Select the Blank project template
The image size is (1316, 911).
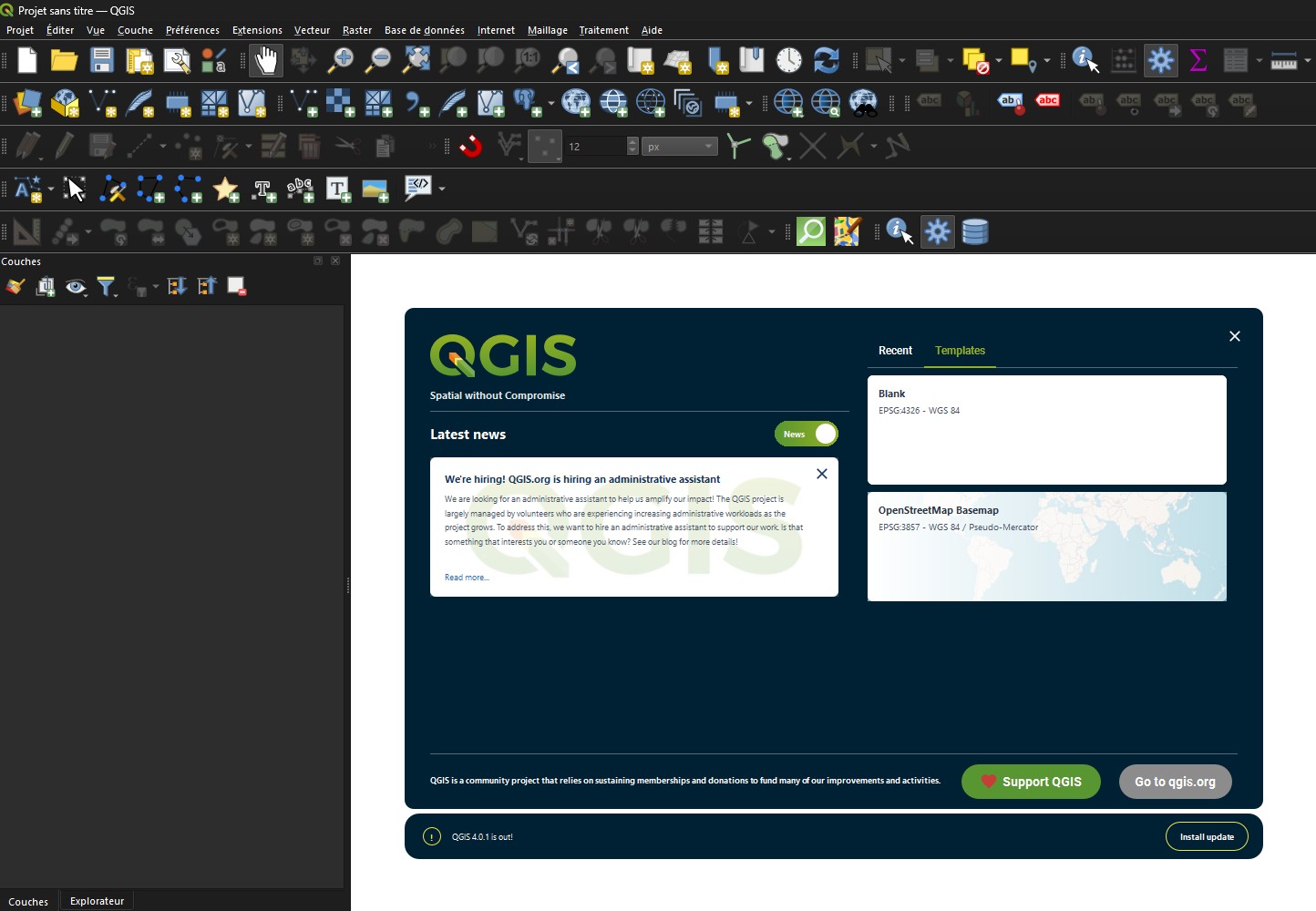1047,430
